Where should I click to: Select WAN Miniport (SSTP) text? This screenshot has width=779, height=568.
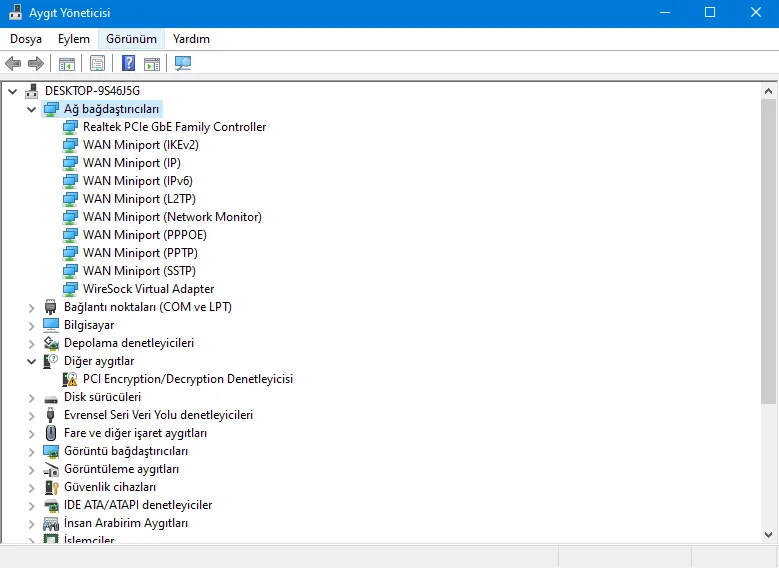pos(139,271)
